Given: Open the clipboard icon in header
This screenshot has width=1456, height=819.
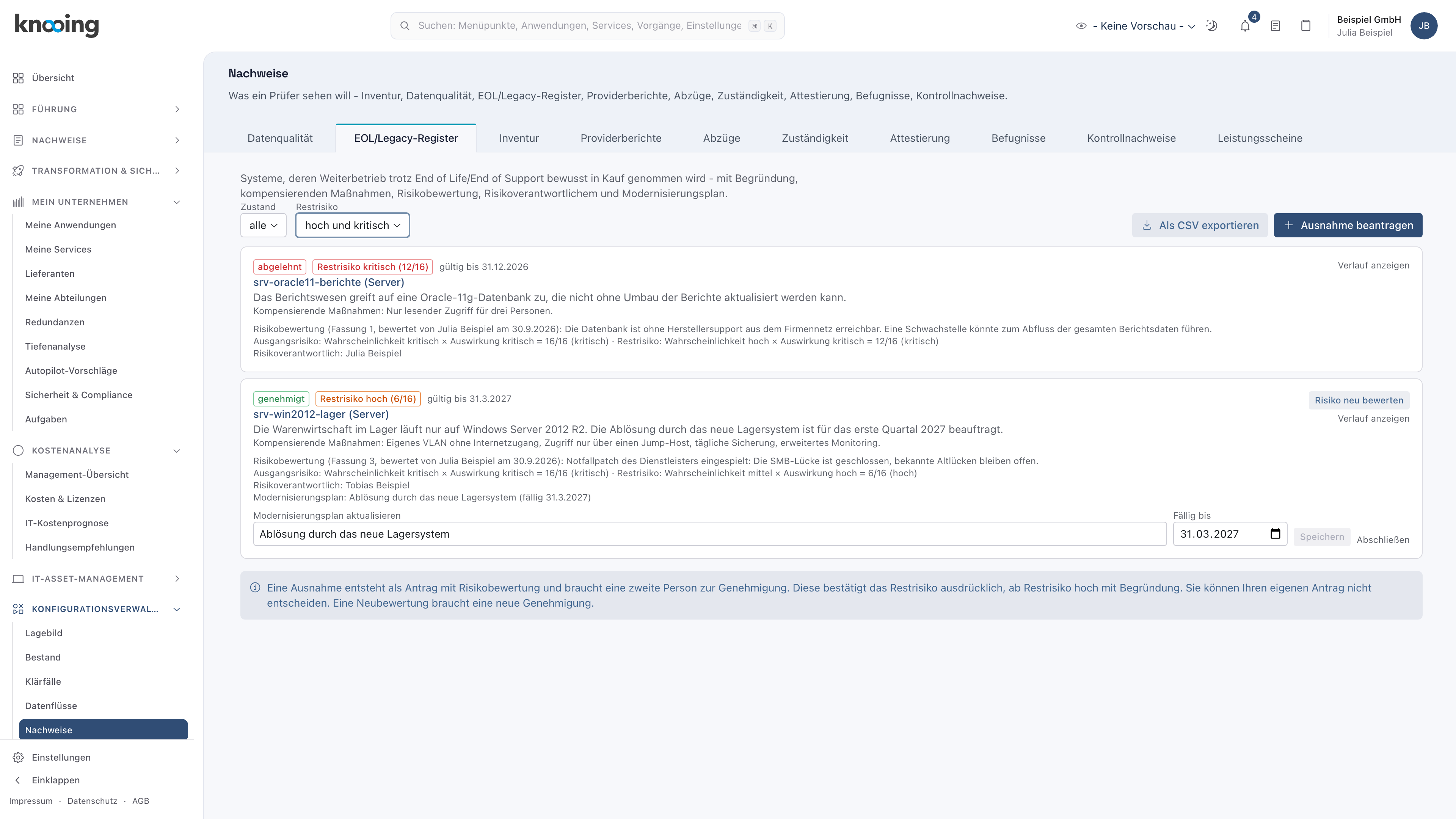Looking at the screenshot, I should click(x=1305, y=26).
